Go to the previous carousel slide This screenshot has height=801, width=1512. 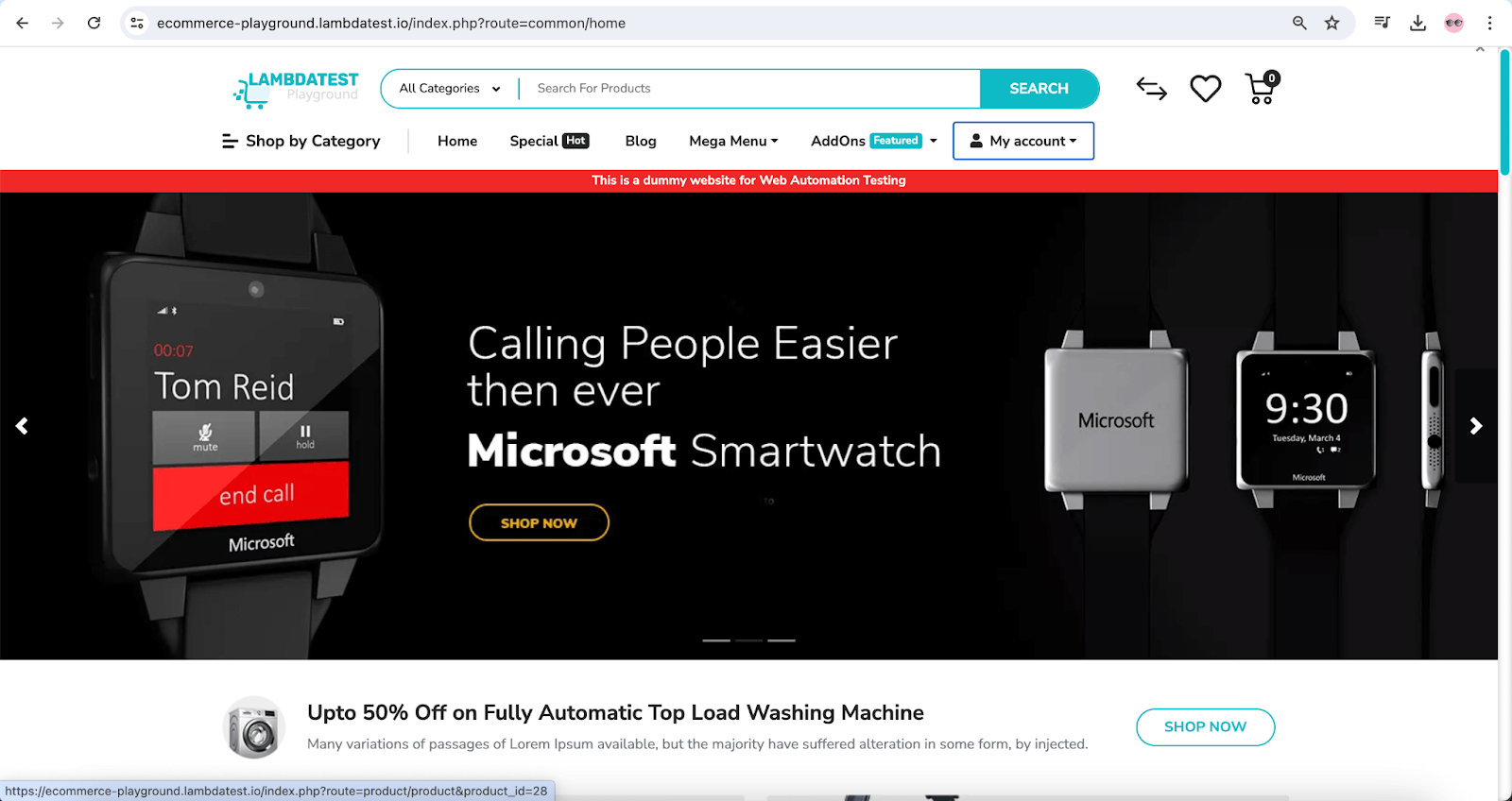tap(22, 426)
